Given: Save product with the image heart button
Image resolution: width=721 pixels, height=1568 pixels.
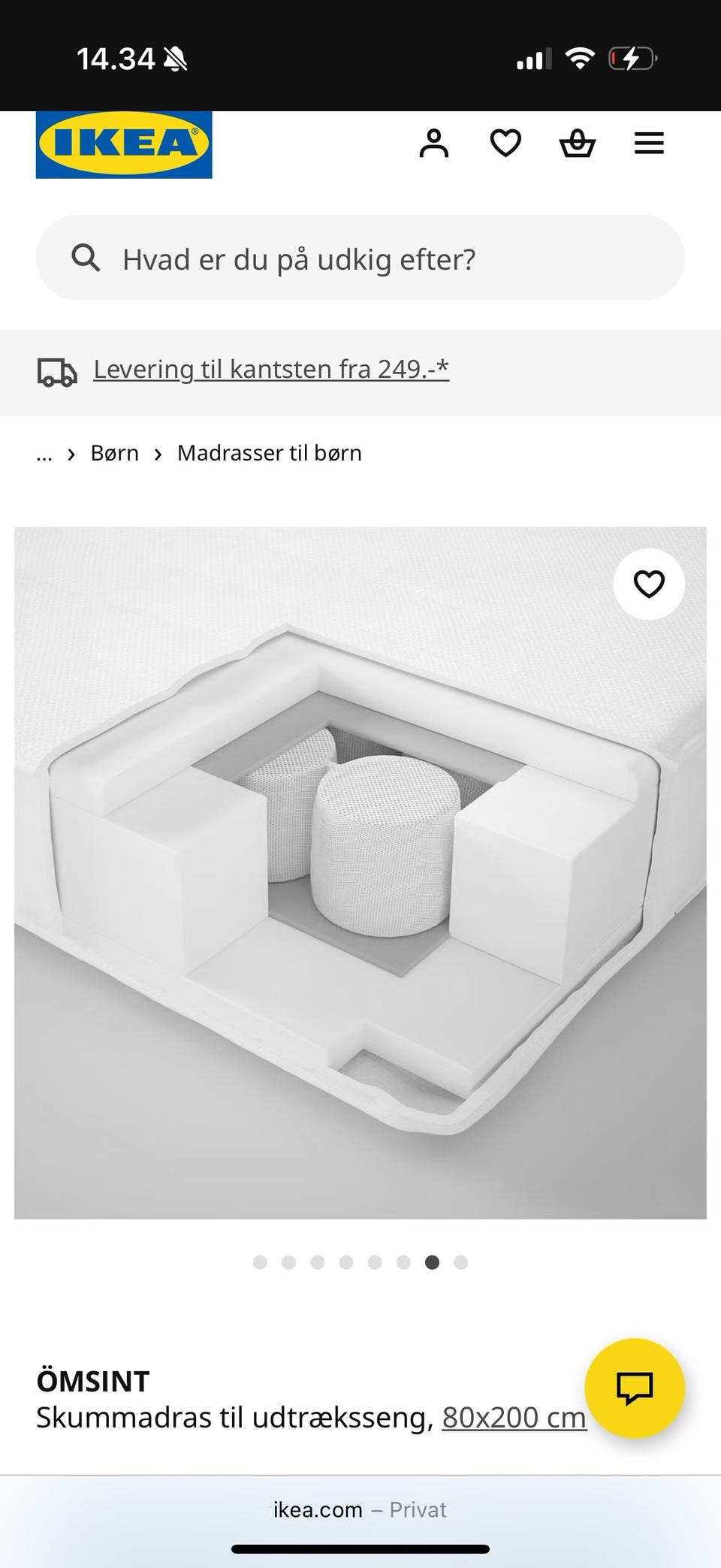Looking at the screenshot, I should coord(649,584).
